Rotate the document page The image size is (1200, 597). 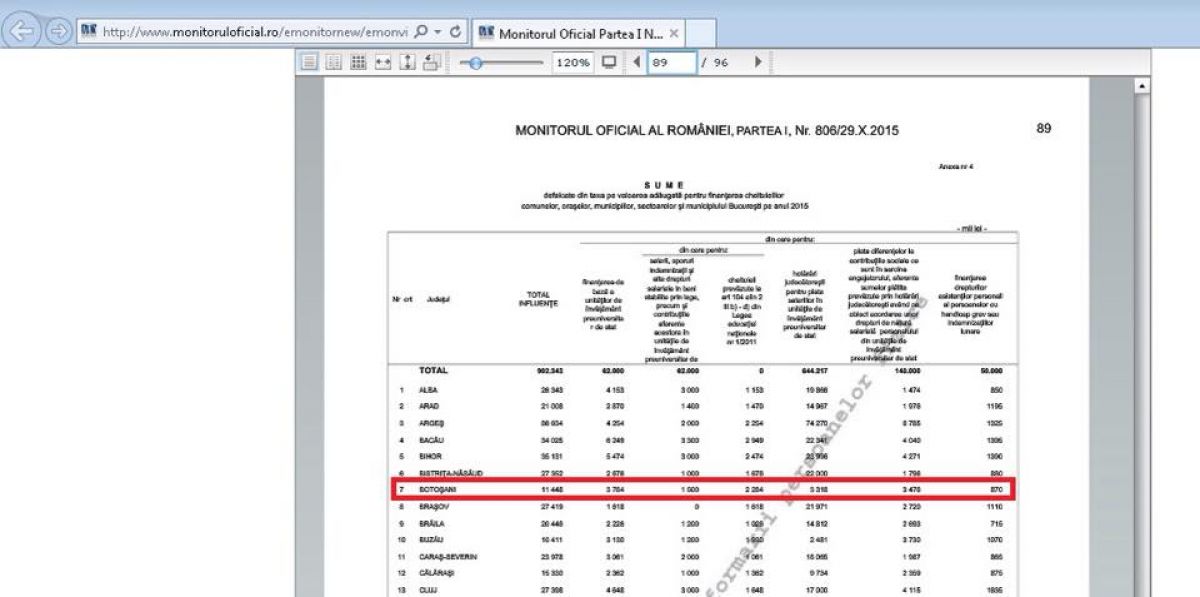(x=432, y=62)
